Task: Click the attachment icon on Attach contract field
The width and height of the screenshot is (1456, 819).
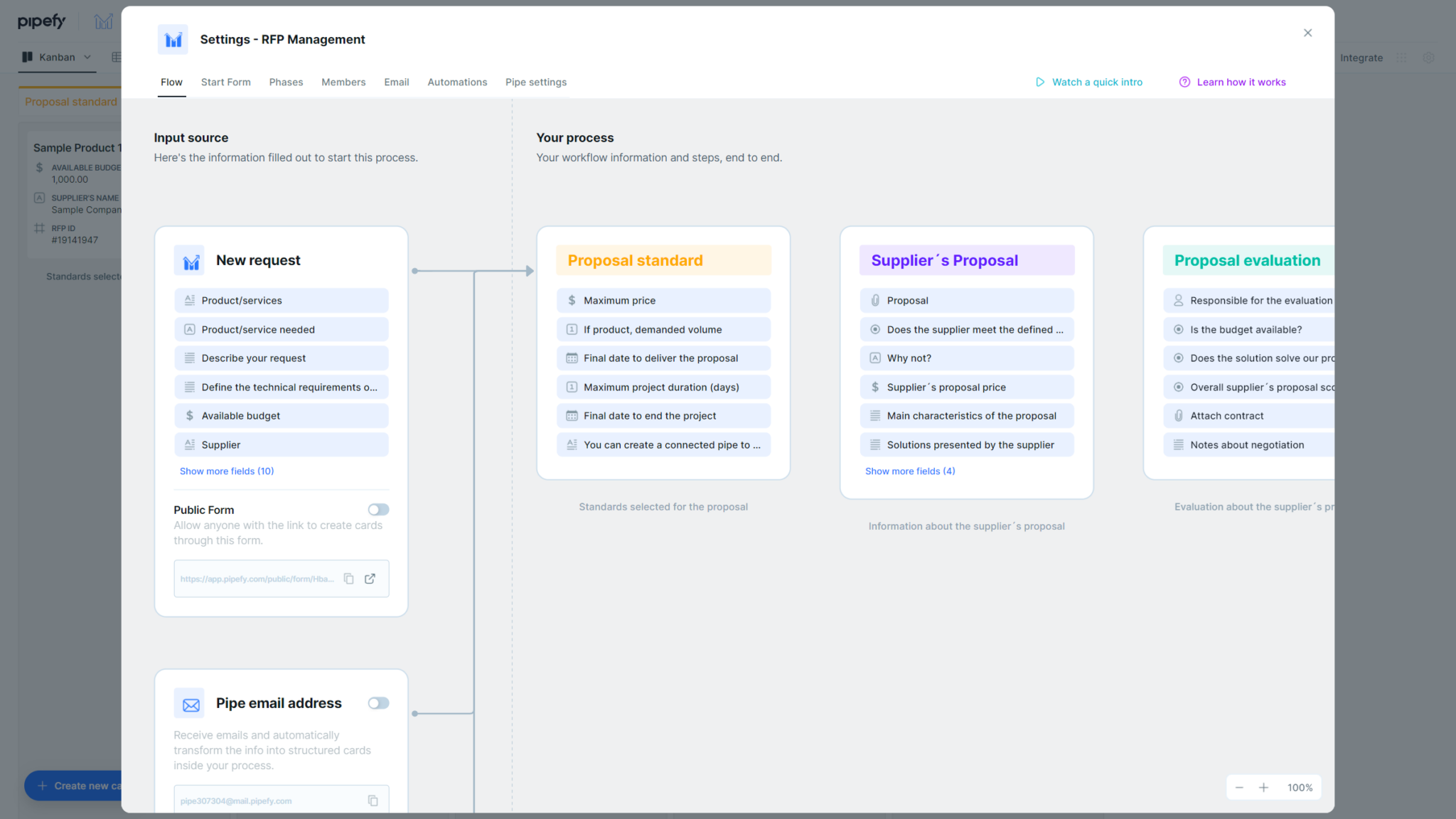Action: (x=1179, y=415)
